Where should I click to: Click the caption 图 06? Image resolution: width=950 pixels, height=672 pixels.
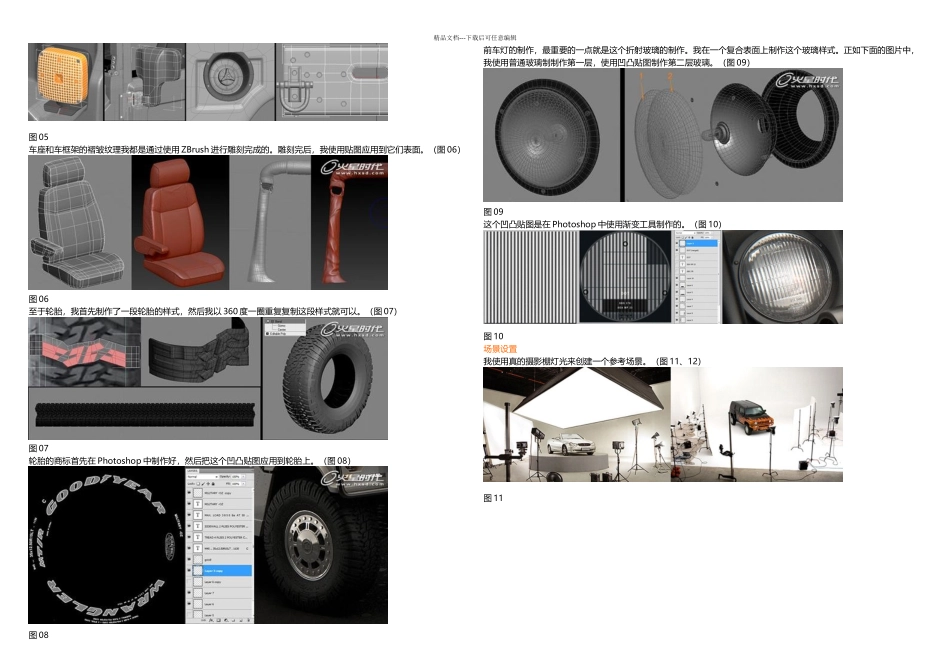coord(38,299)
